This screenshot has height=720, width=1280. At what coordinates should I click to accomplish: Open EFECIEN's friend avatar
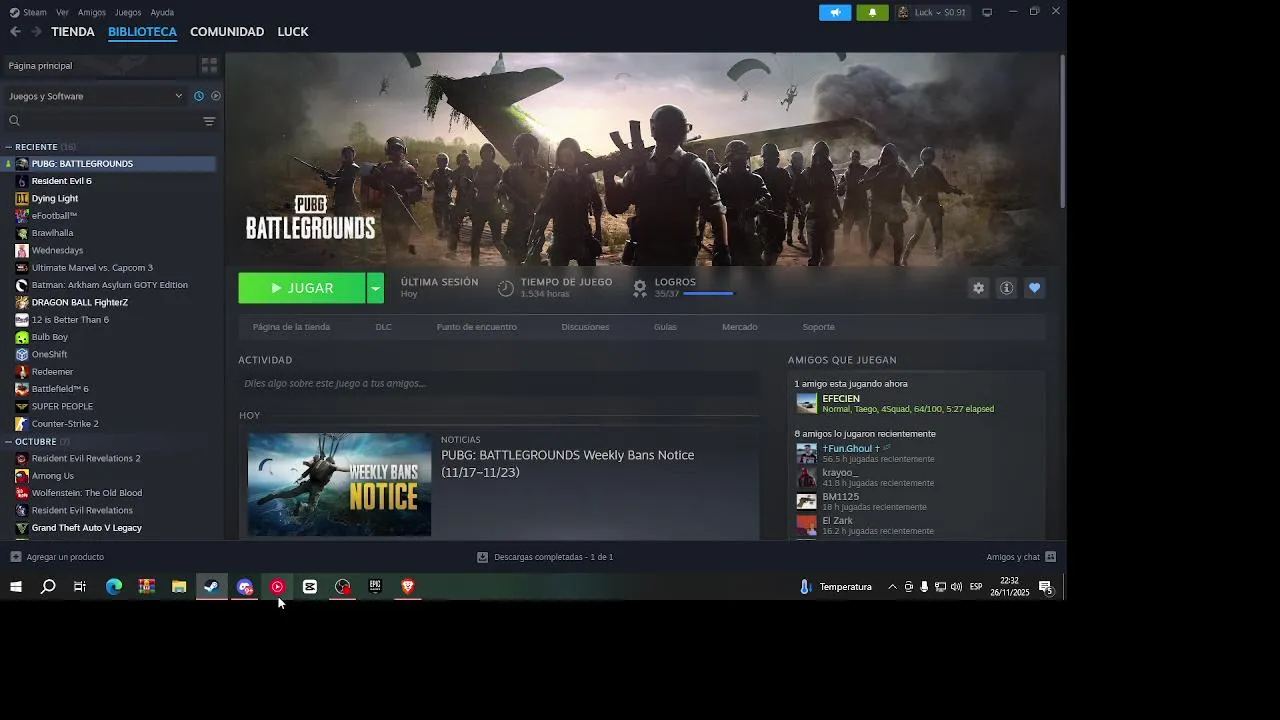(x=806, y=403)
